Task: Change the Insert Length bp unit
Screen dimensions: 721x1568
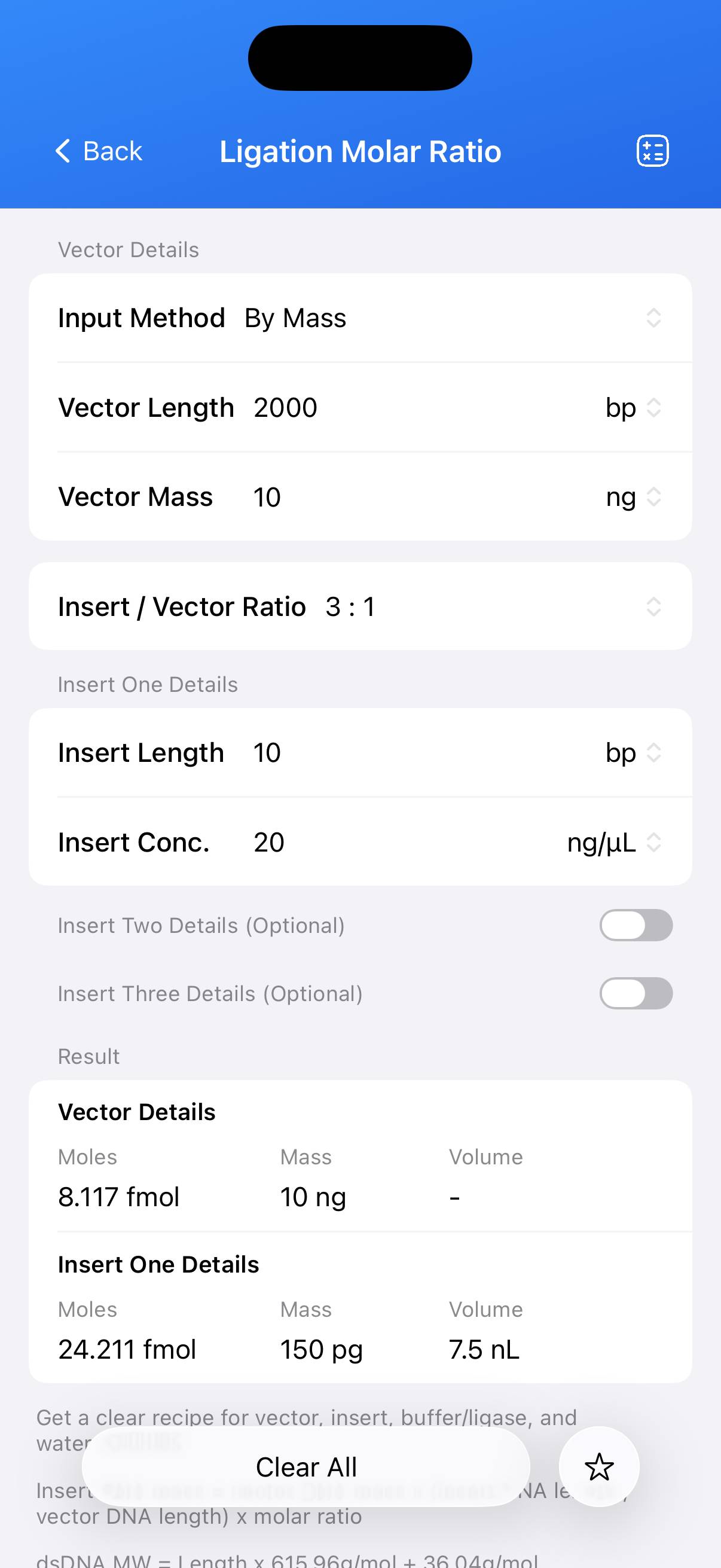Action: [x=633, y=753]
